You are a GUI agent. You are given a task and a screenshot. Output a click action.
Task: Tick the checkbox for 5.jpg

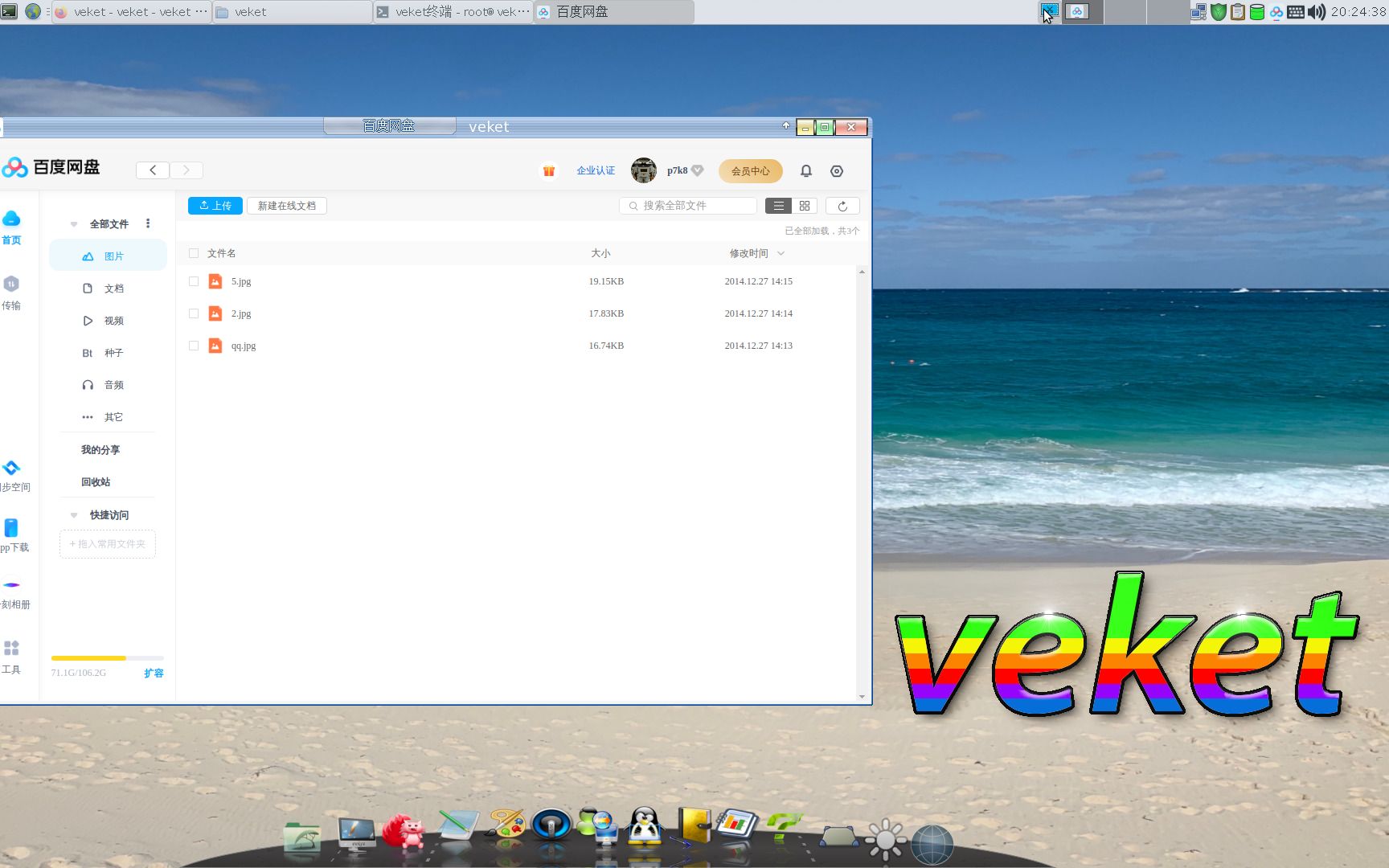tap(194, 281)
